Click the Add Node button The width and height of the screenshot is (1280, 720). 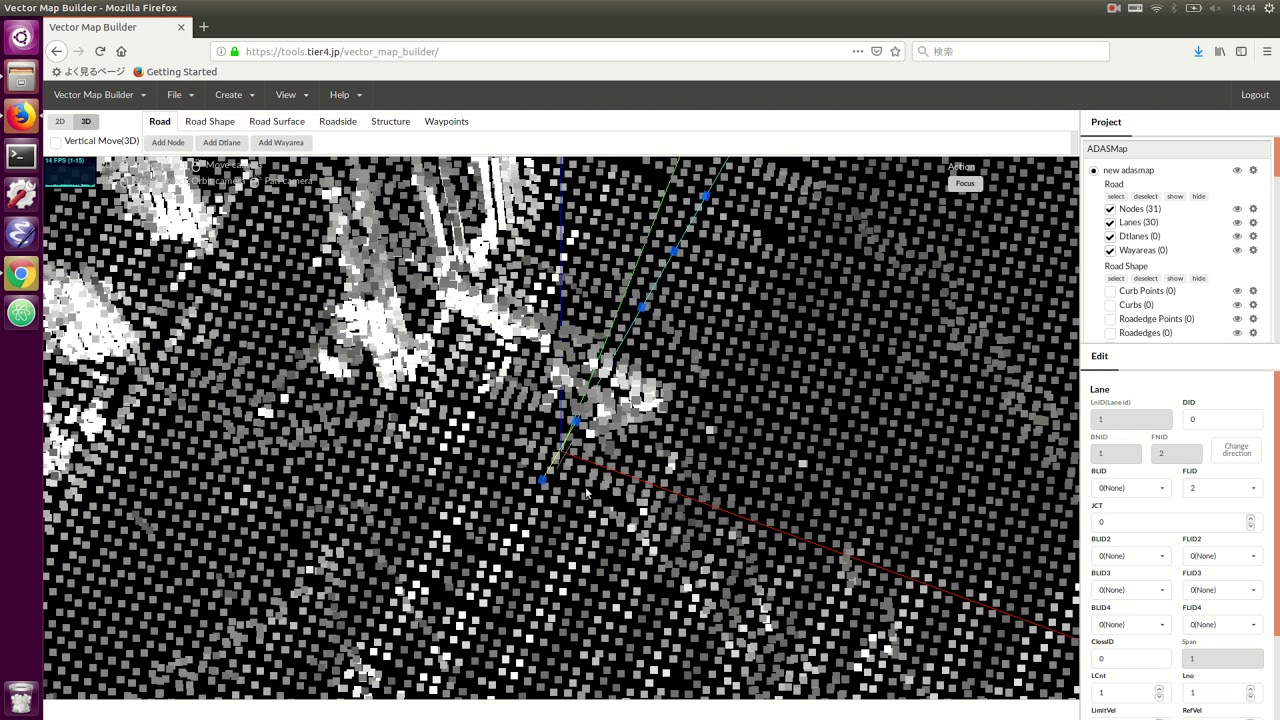[168, 143]
